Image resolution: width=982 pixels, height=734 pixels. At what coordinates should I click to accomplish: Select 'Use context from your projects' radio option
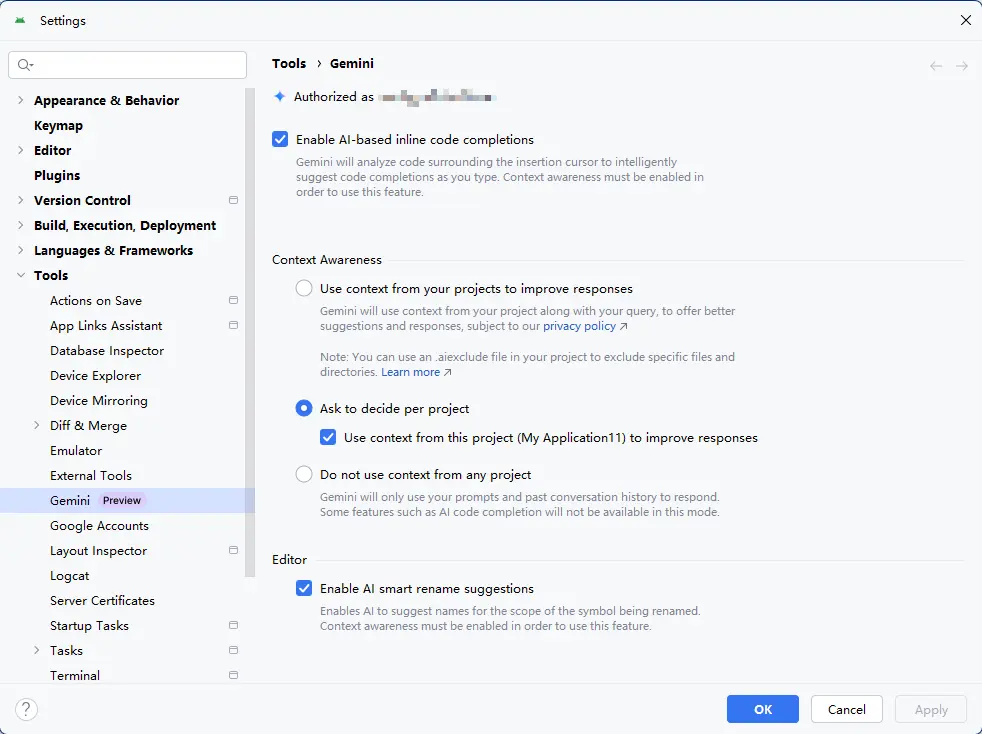tap(304, 289)
